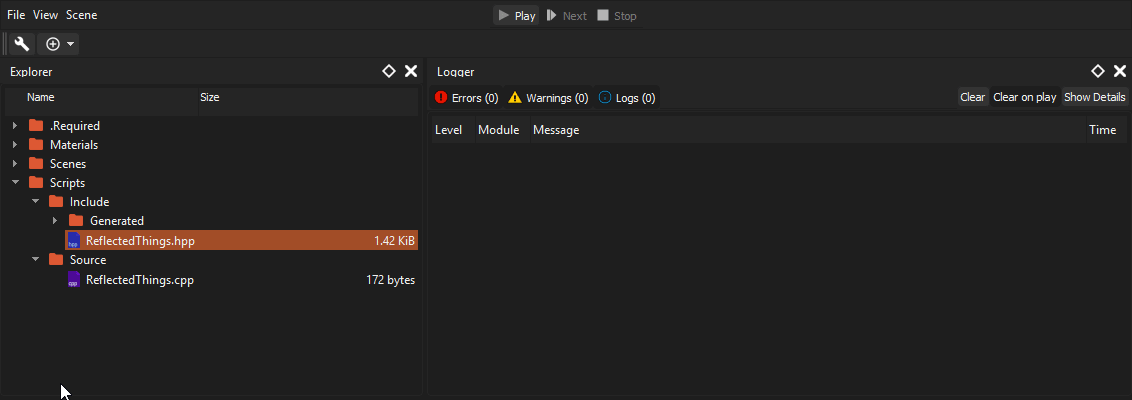Click the 1.42 KiB size value
This screenshot has height=400, width=1132.
(394, 241)
